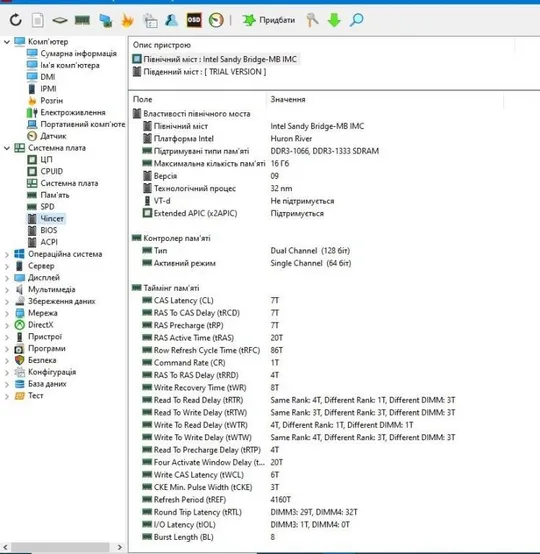Open the Датчик sensor tree item
This screenshot has height=554, width=540.
53,136
